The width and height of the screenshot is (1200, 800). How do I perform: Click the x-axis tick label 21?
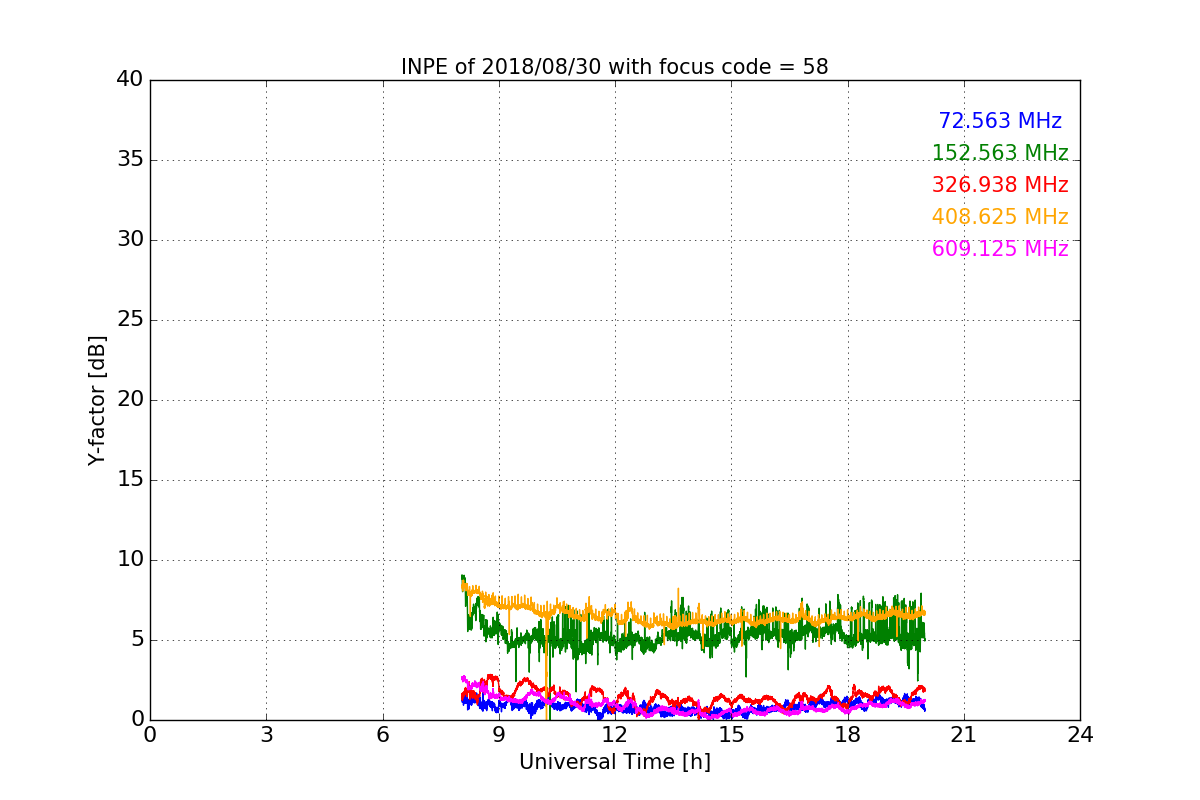tap(964, 735)
